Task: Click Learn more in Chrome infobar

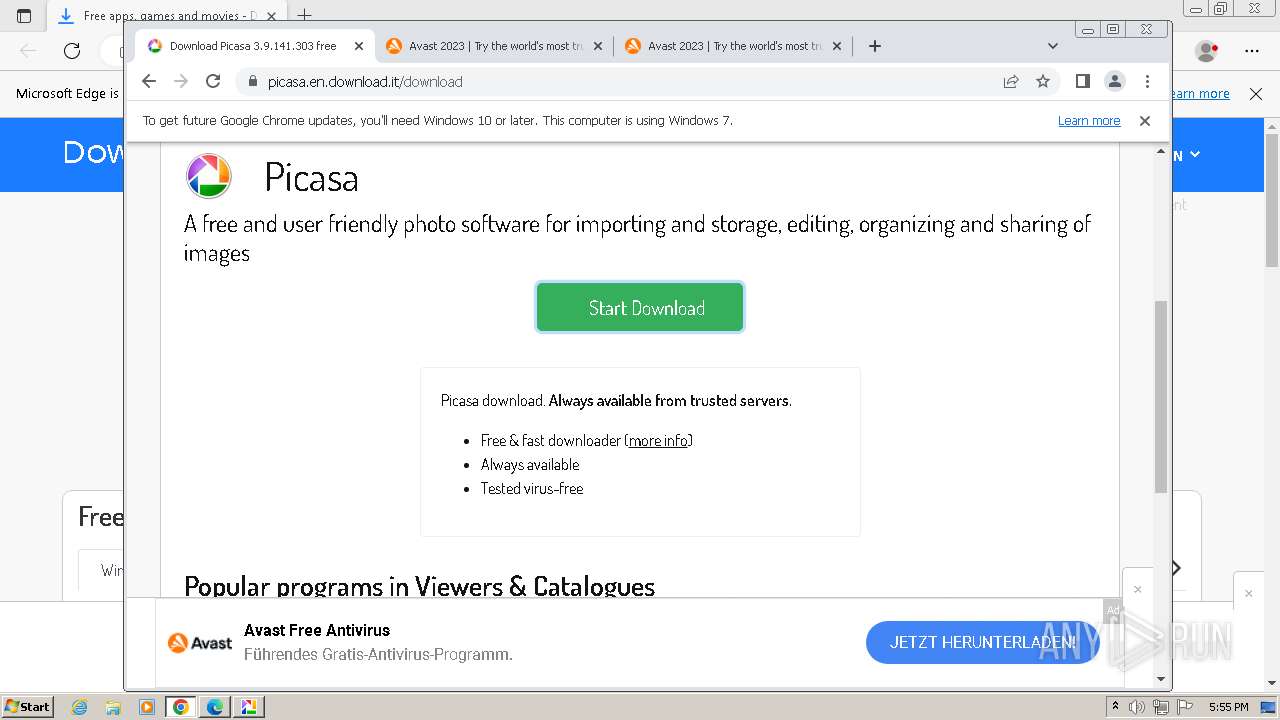Action: [x=1089, y=120]
